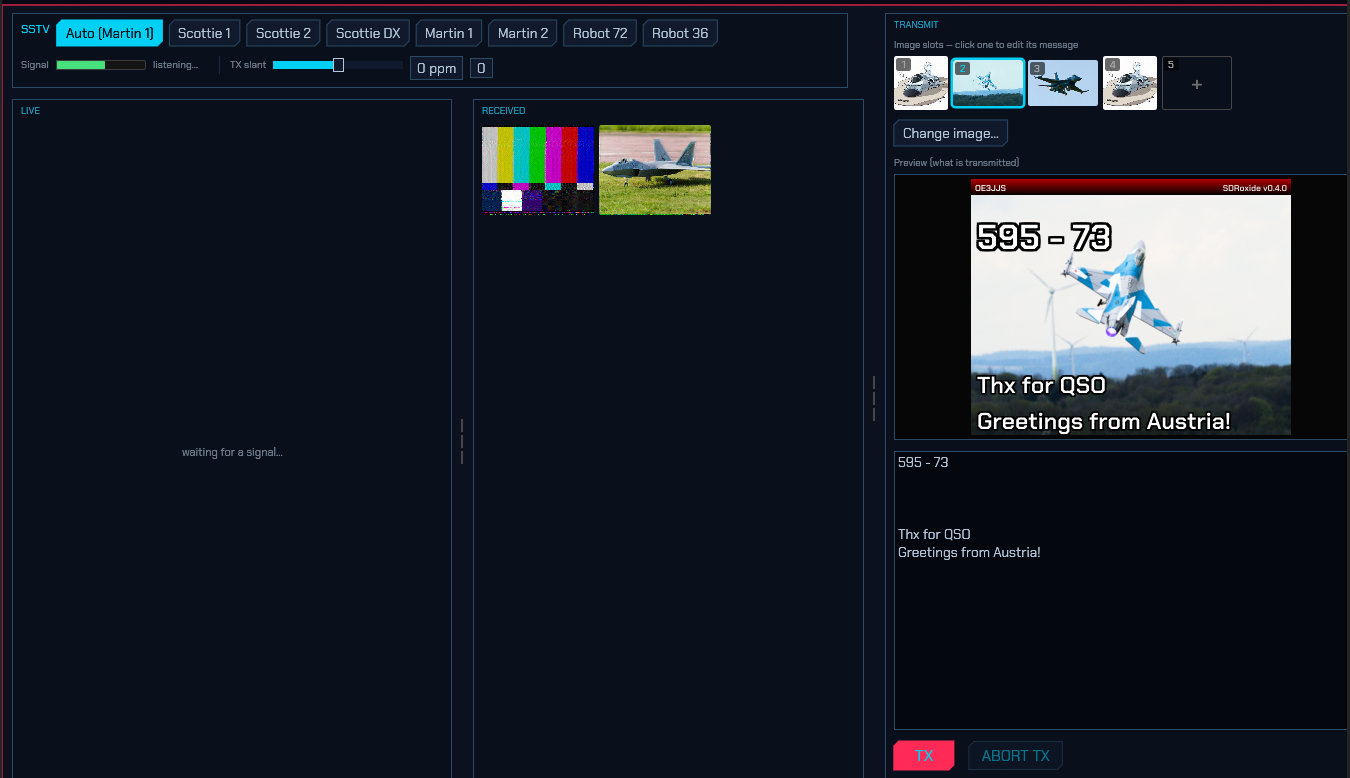
Task: Select the Auto (Martin 1) mode
Action: point(109,33)
